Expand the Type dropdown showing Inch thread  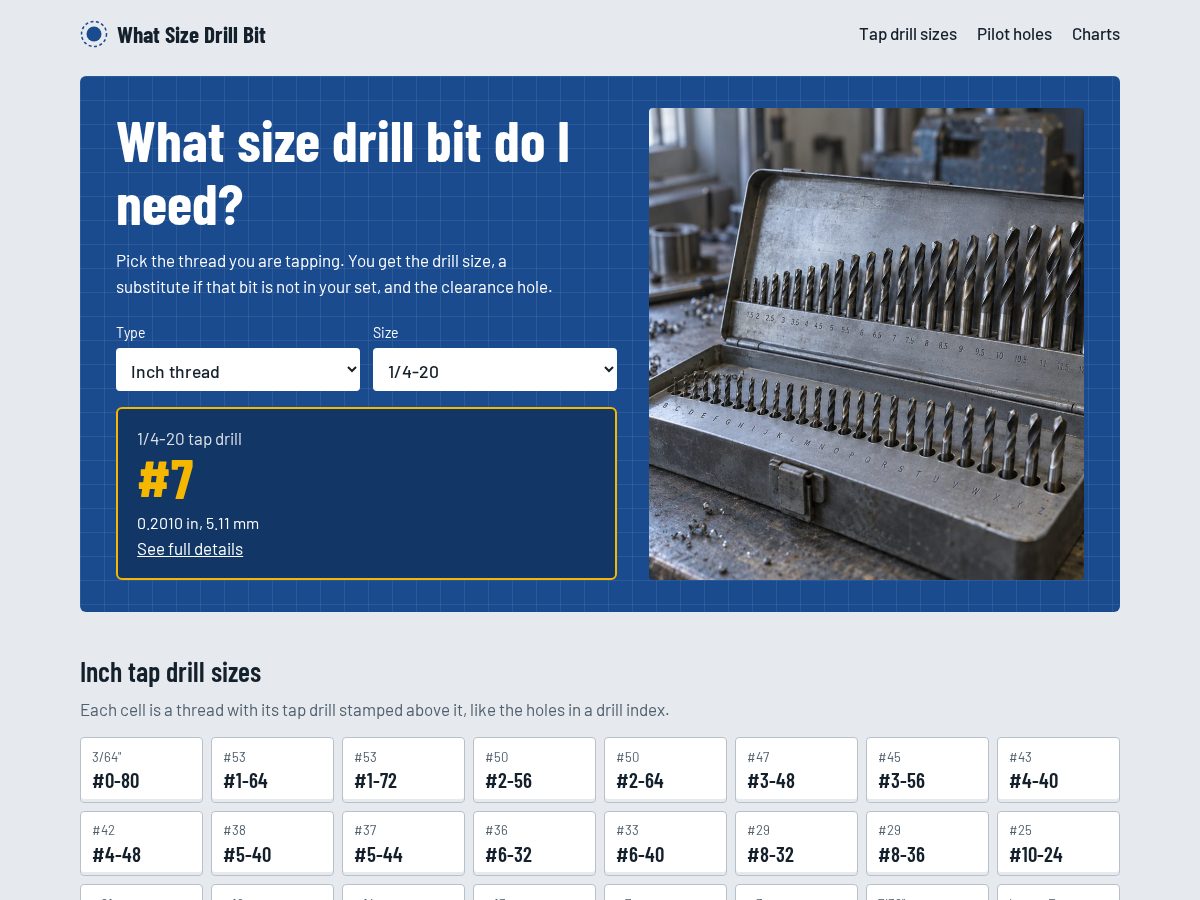pyautogui.click(x=238, y=370)
